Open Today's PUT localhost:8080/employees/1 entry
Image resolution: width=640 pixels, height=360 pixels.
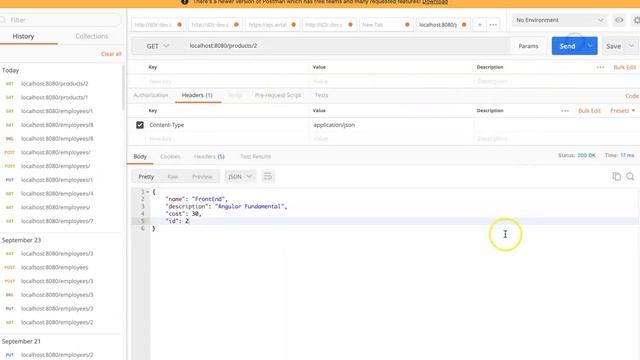point(57,180)
